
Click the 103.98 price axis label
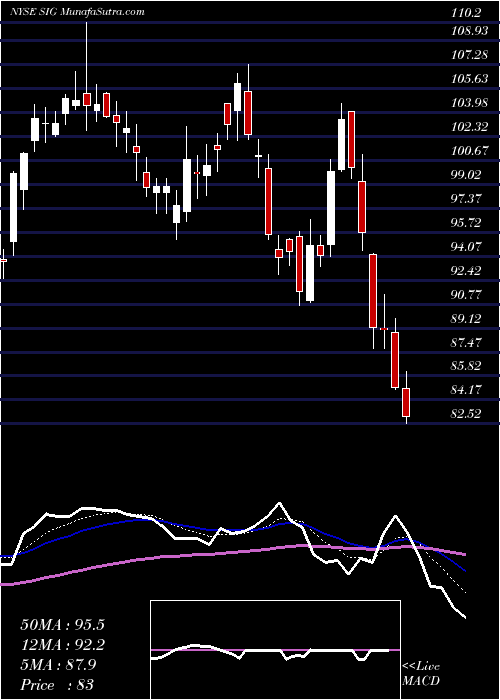[470, 103]
